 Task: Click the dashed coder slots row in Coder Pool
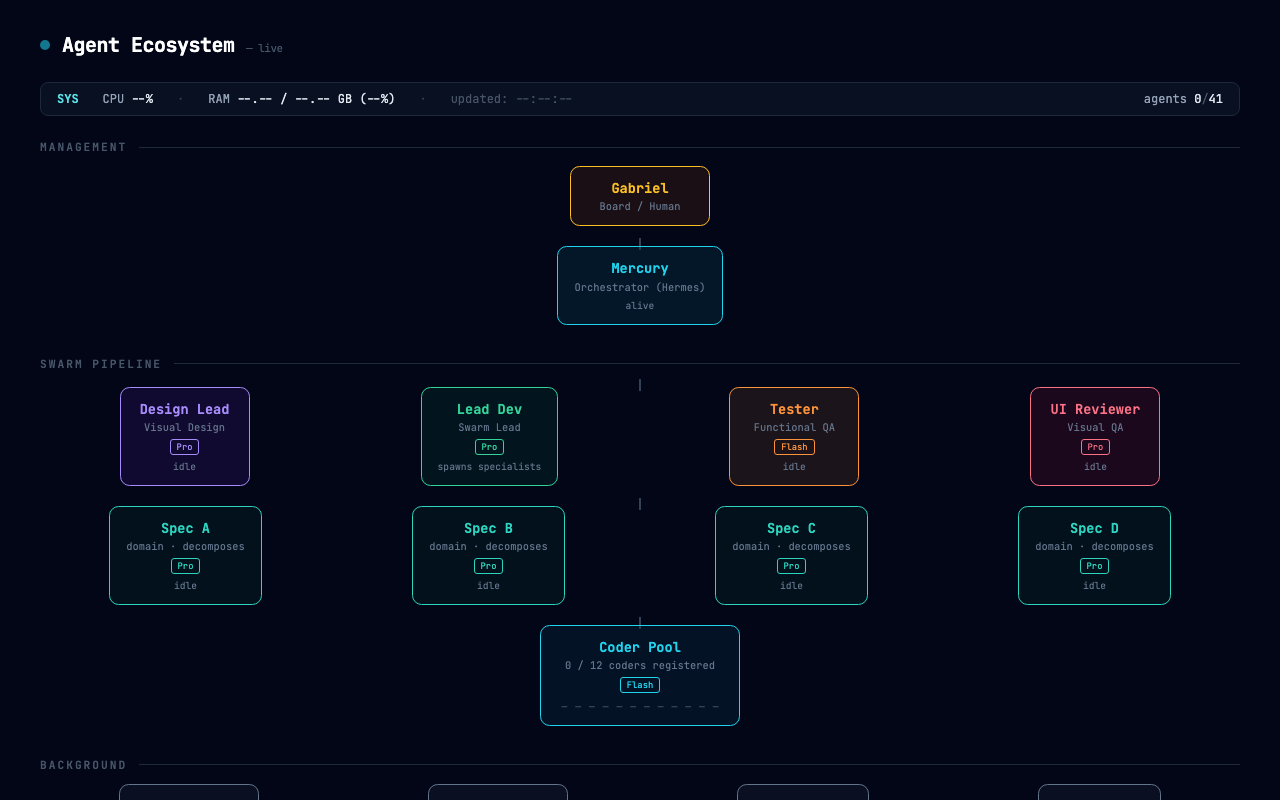[x=640, y=707]
